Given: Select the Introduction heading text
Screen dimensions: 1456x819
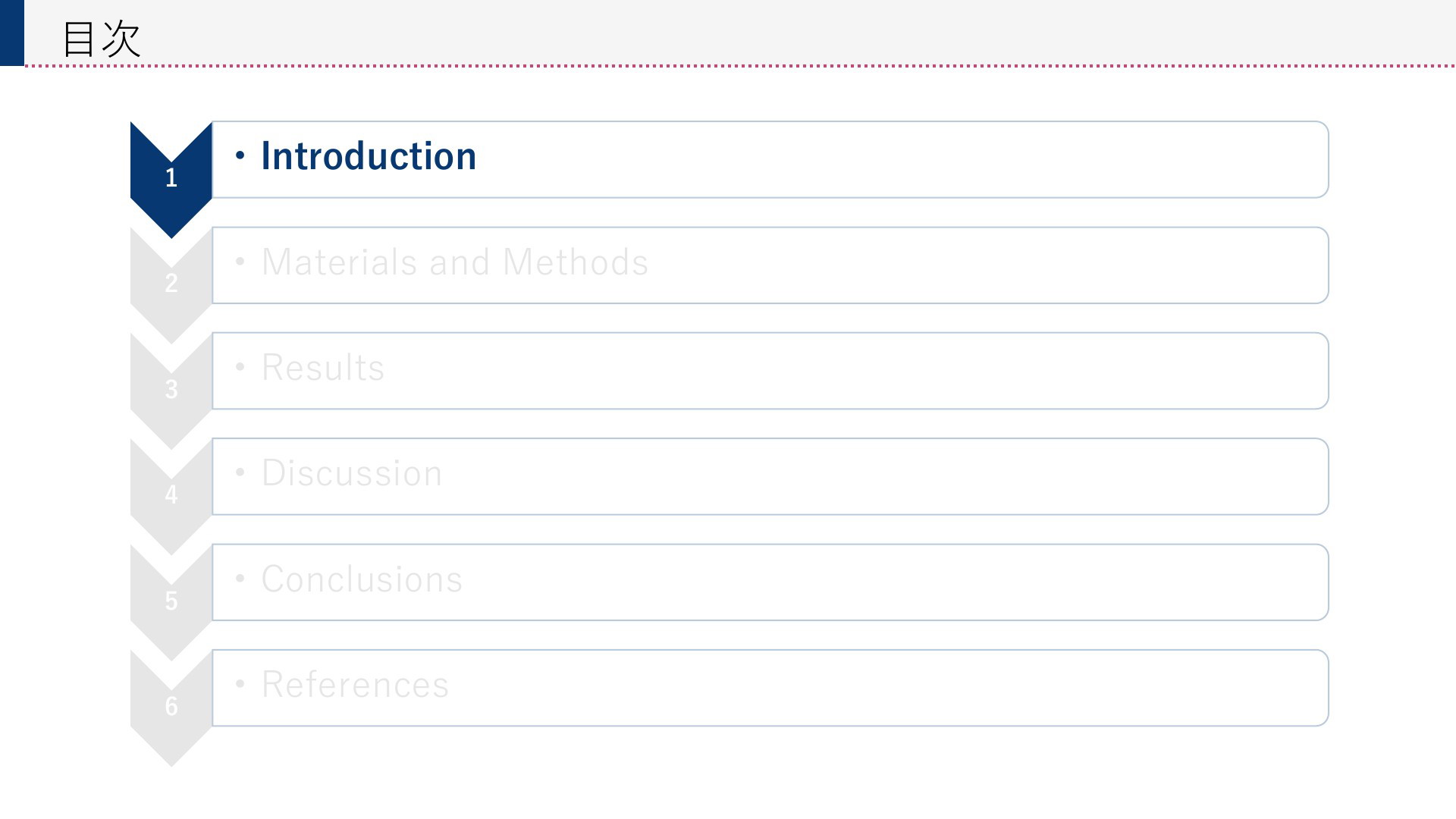Looking at the screenshot, I should [369, 156].
